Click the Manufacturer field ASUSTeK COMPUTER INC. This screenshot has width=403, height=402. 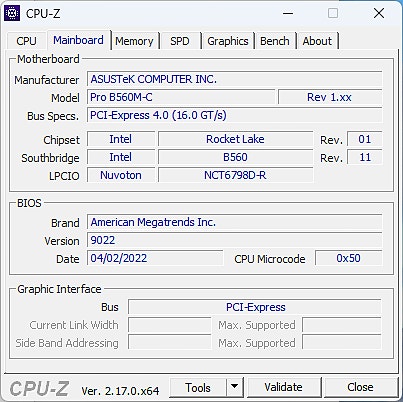pyautogui.click(x=234, y=79)
